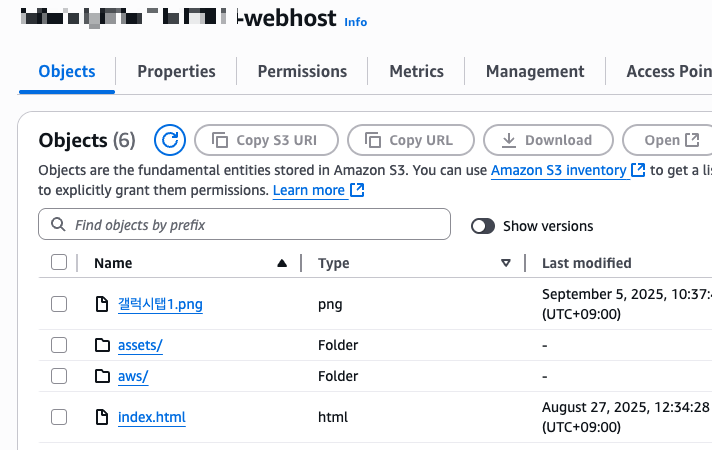Open the assets/ folder

pos(140,345)
